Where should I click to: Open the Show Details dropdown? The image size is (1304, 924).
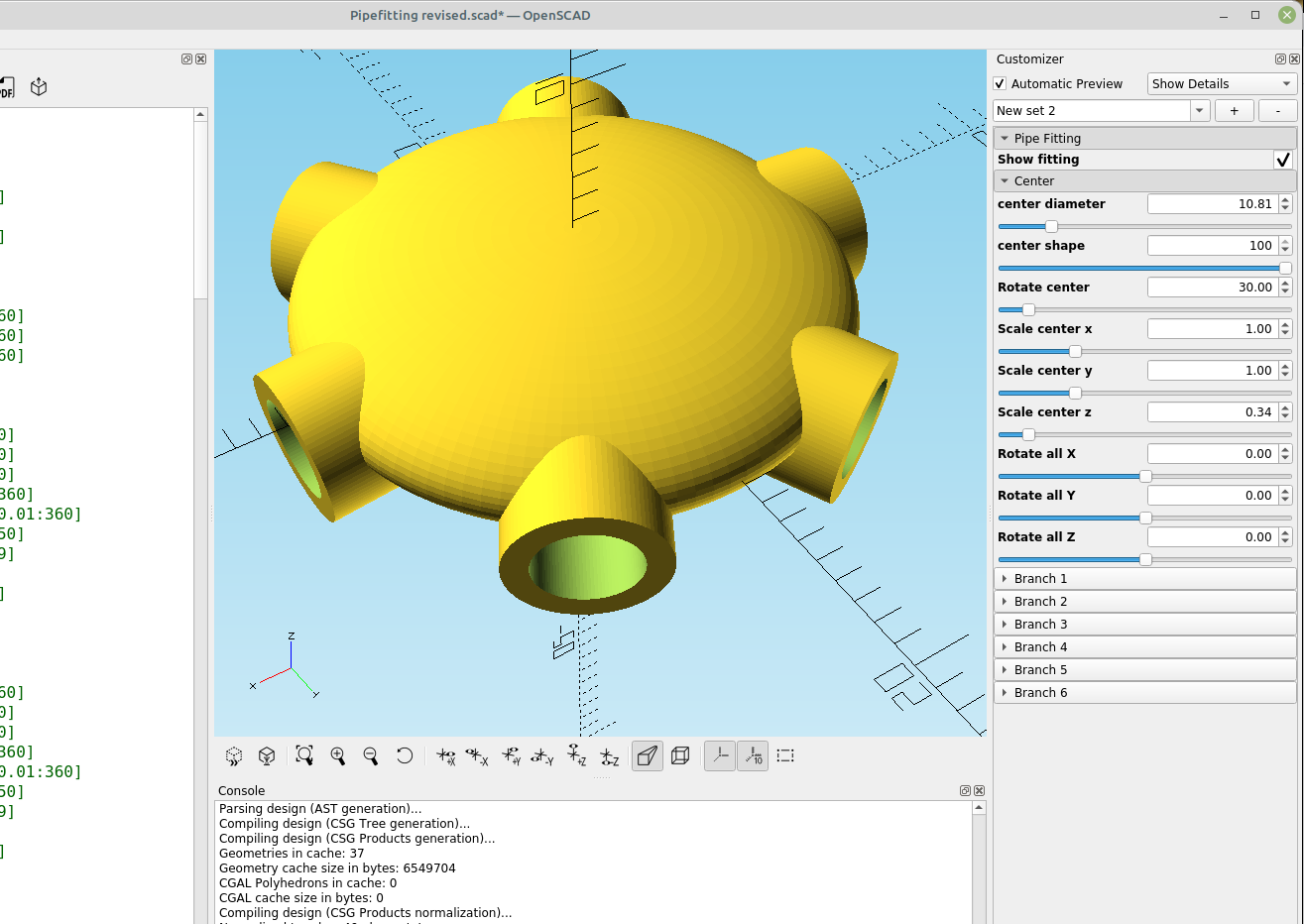click(1221, 83)
